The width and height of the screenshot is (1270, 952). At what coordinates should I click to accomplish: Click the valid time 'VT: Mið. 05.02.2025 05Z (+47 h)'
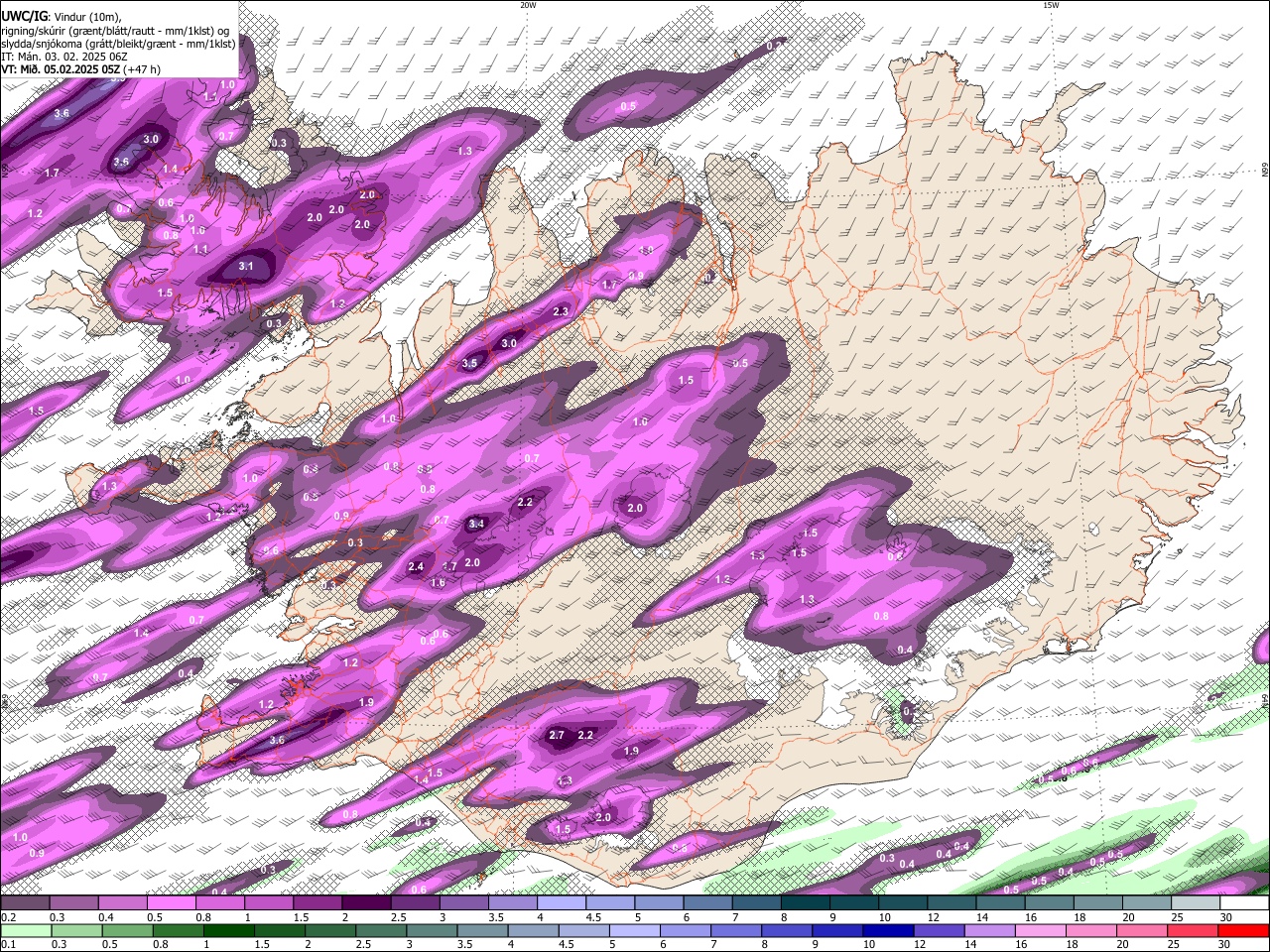pyautogui.click(x=81, y=69)
